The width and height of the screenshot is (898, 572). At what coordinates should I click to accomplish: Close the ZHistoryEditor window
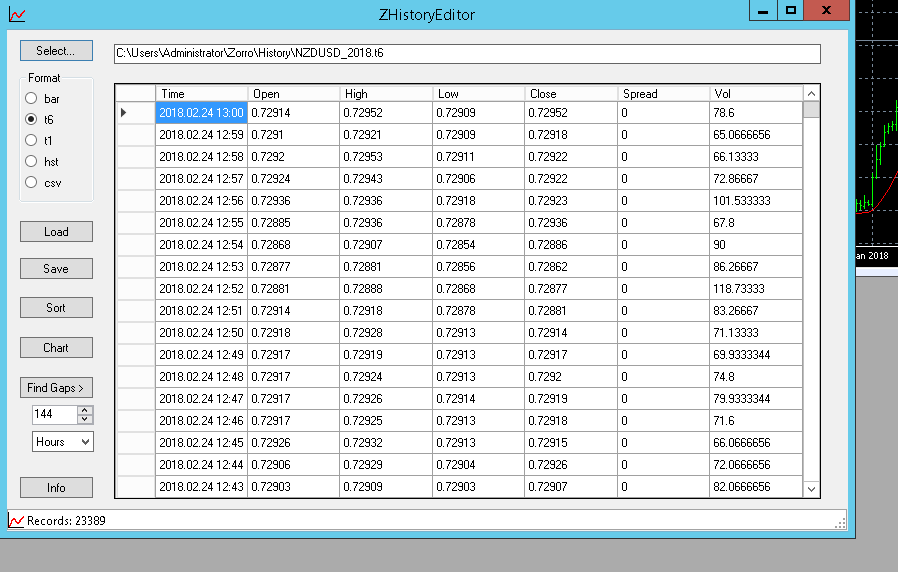click(x=826, y=10)
